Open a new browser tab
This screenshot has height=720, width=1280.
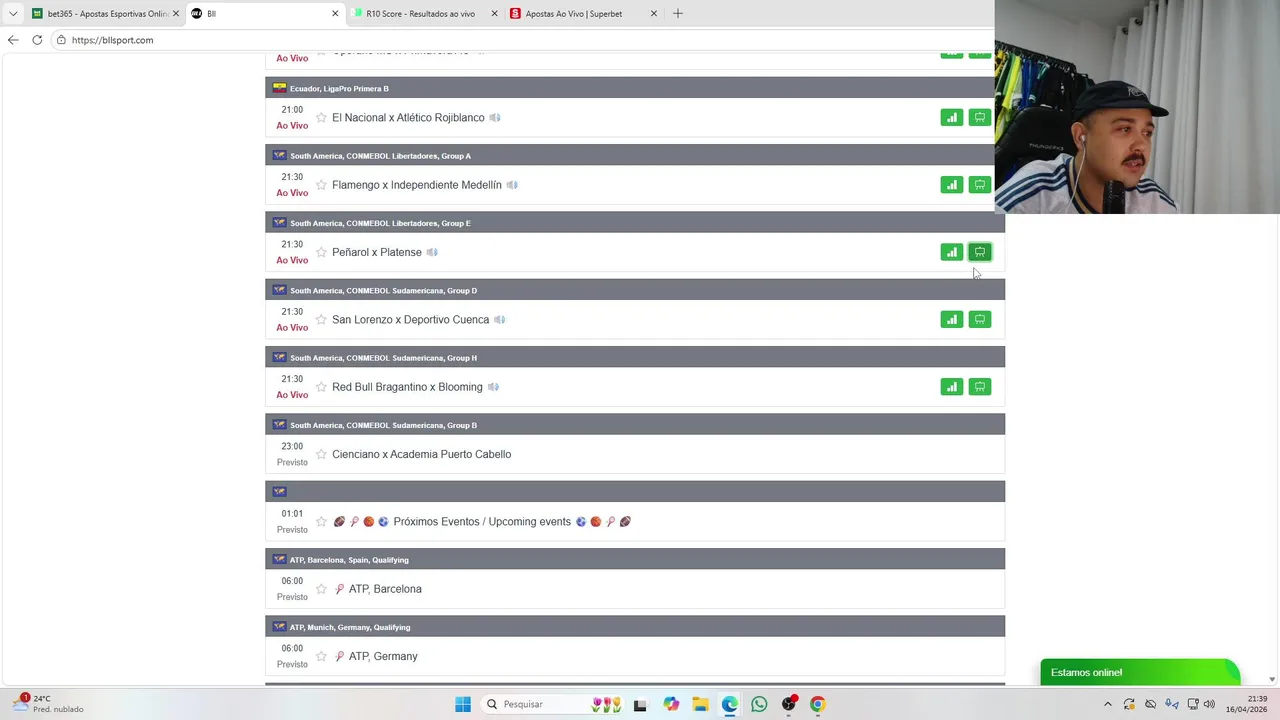[678, 14]
